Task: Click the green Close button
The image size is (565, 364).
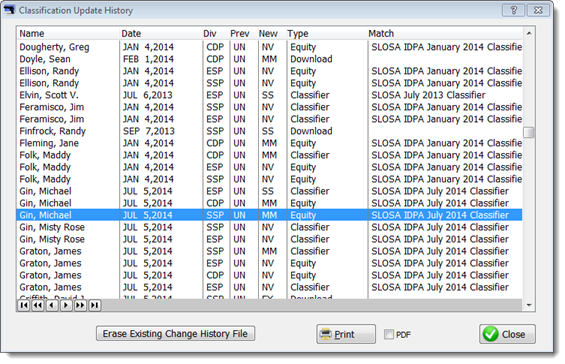Action: click(x=507, y=334)
